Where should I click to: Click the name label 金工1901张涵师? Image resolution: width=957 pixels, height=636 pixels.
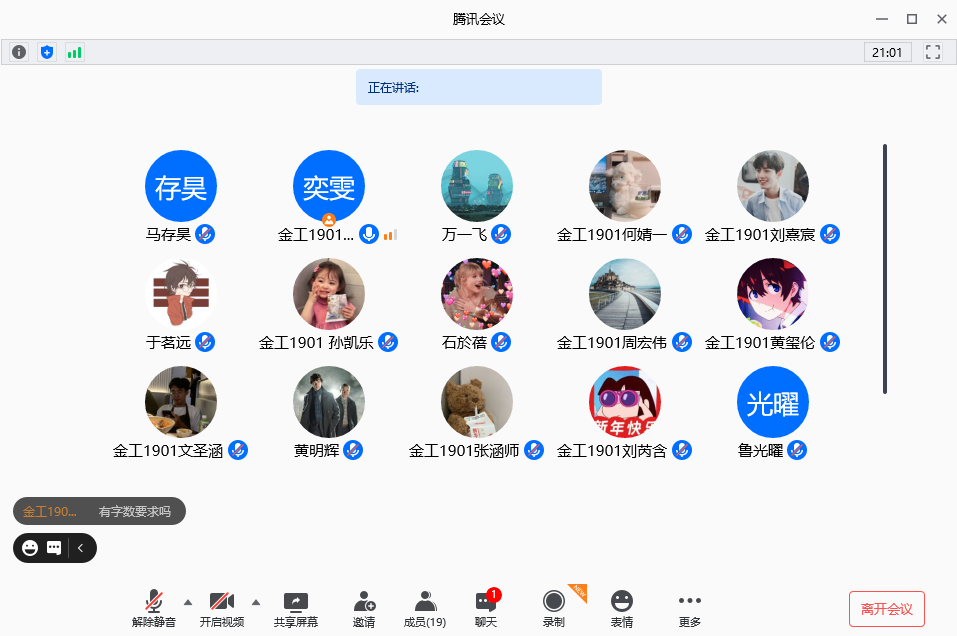pos(464,450)
